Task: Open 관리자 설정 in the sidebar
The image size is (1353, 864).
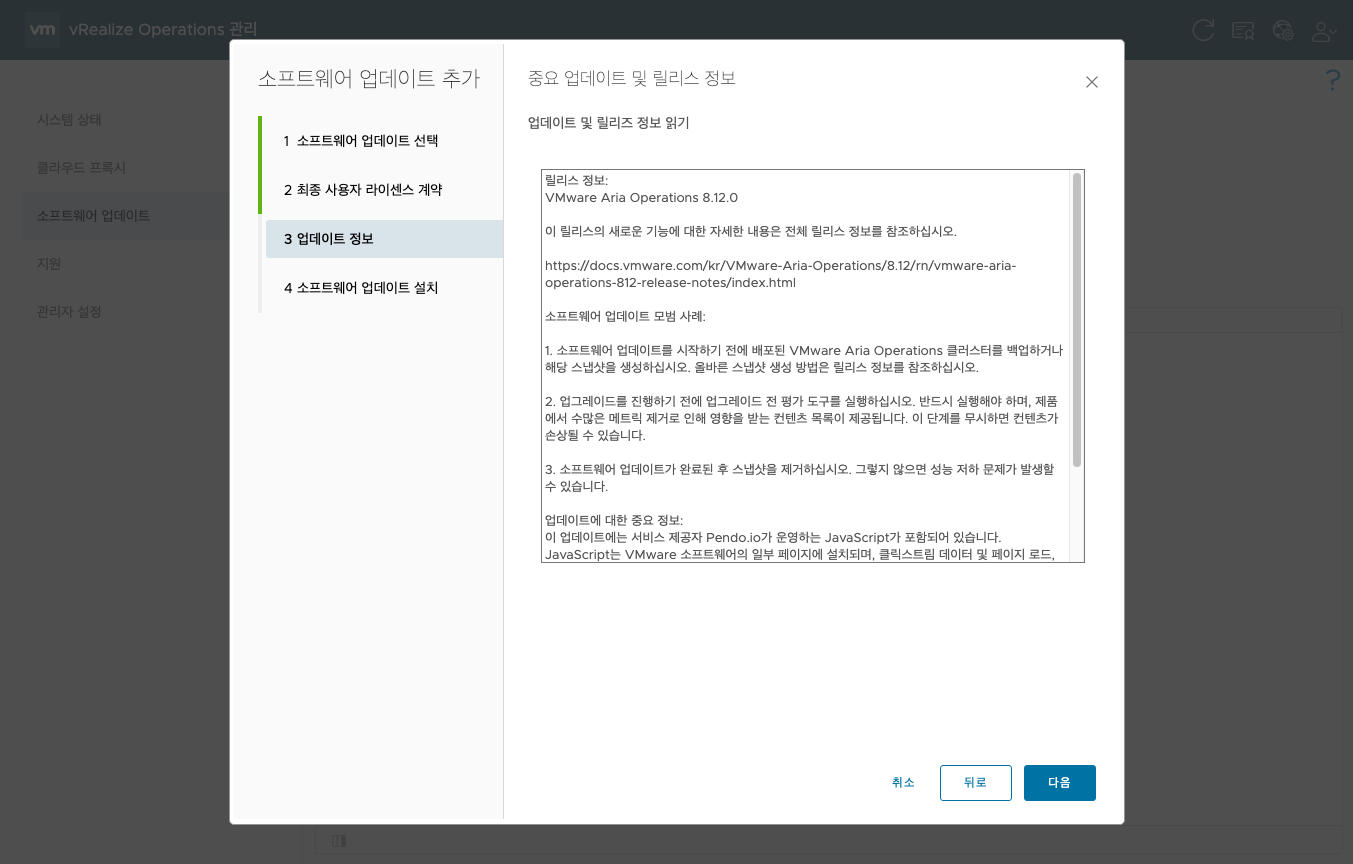Action: 70,312
